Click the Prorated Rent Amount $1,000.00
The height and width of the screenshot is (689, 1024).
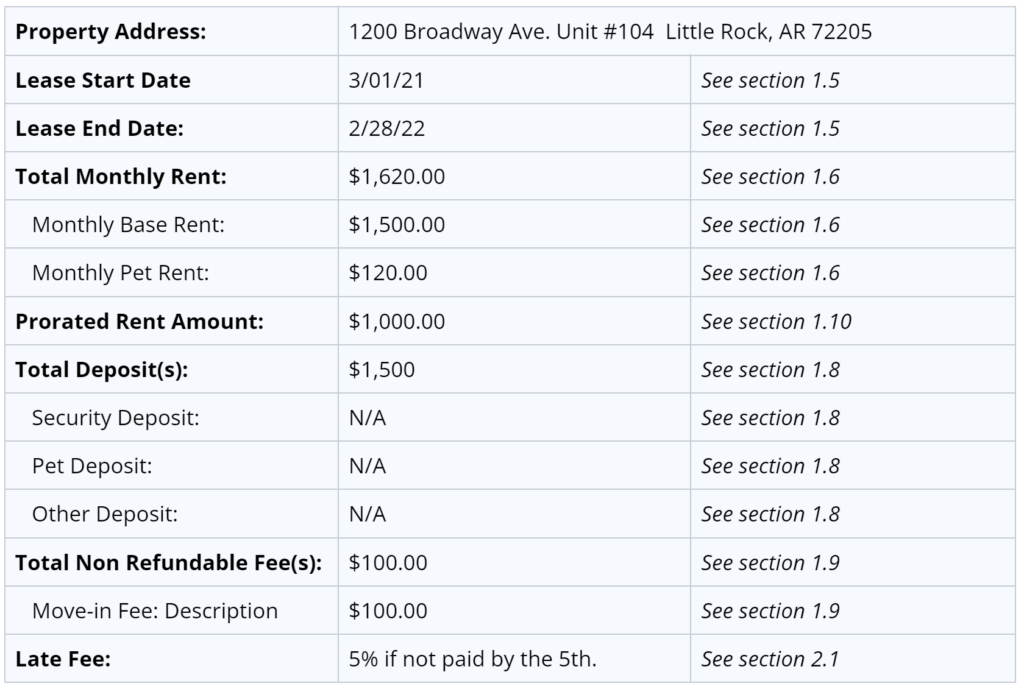pos(396,321)
